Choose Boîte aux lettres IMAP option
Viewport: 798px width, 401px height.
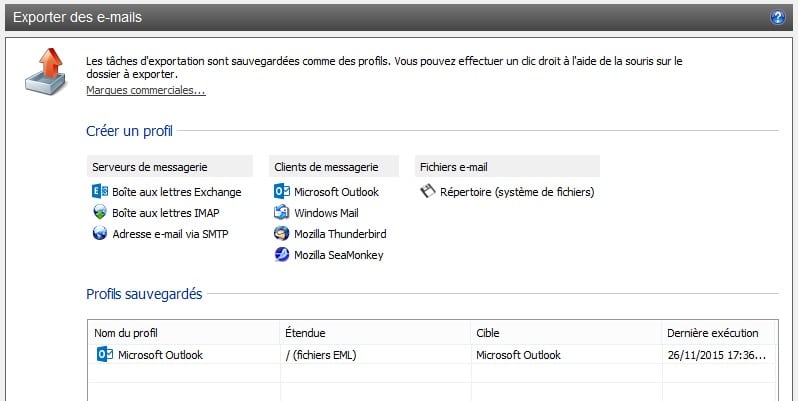pos(166,213)
